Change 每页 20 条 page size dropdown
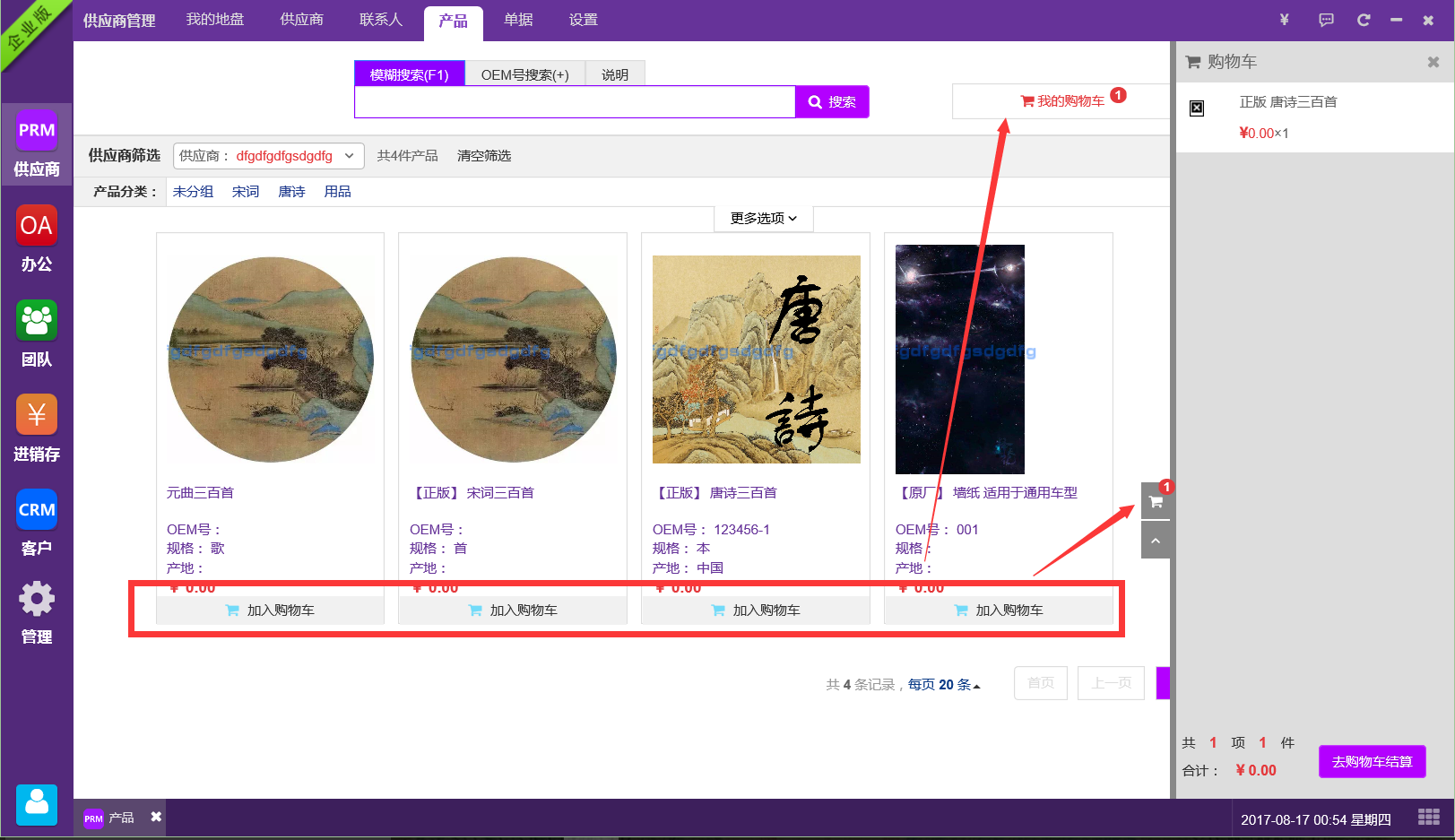The height and width of the screenshot is (840, 1455). tap(944, 685)
